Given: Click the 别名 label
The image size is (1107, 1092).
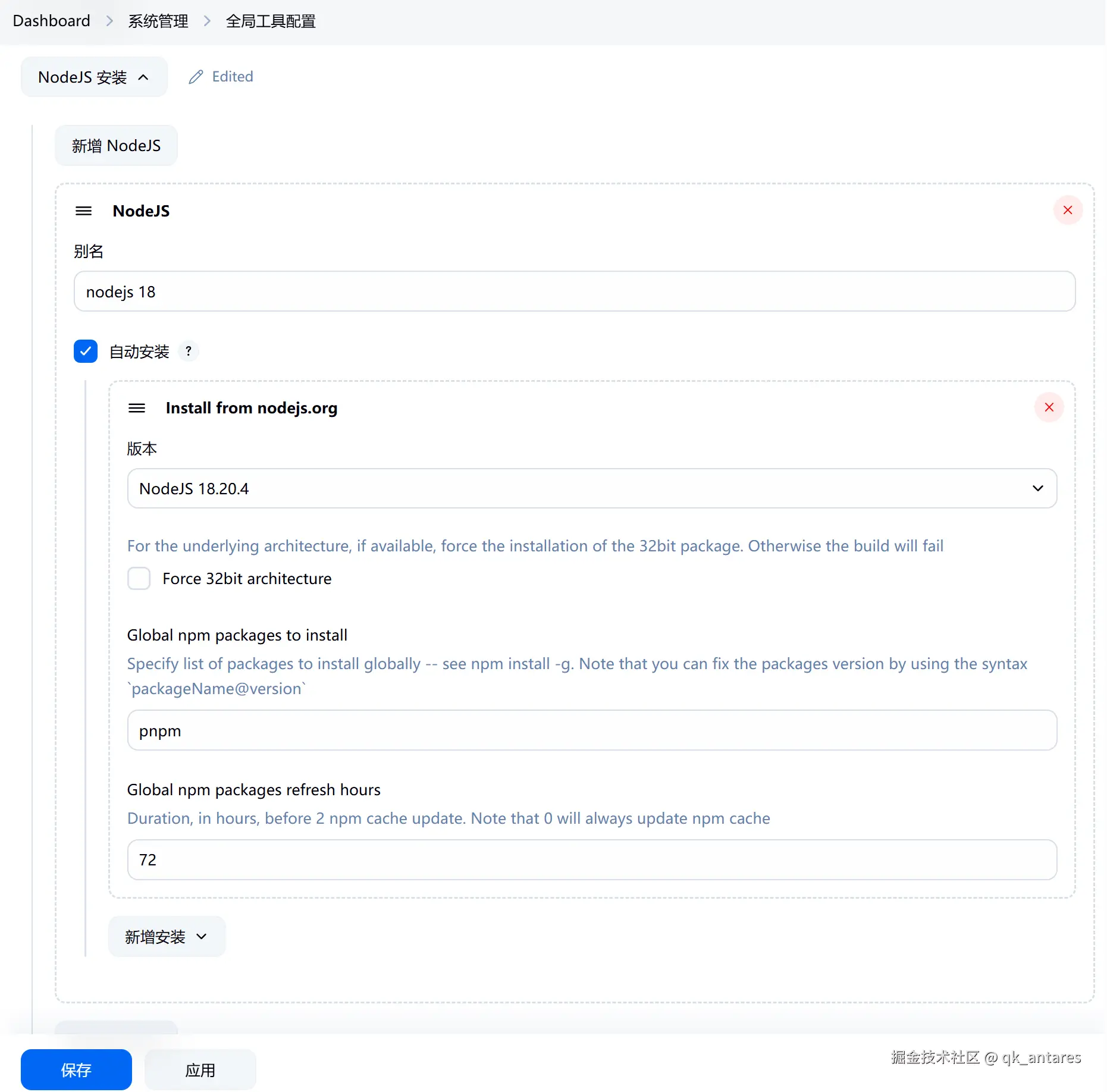Looking at the screenshot, I should (89, 252).
